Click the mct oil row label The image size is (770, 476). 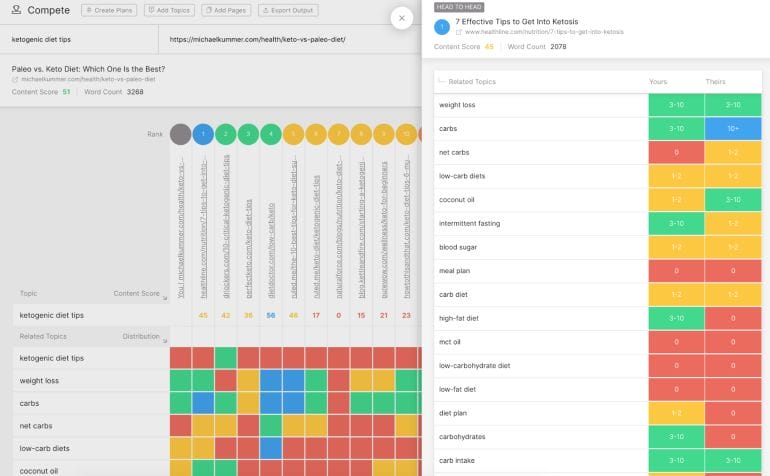pyautogui.click(x=450, y=342)
